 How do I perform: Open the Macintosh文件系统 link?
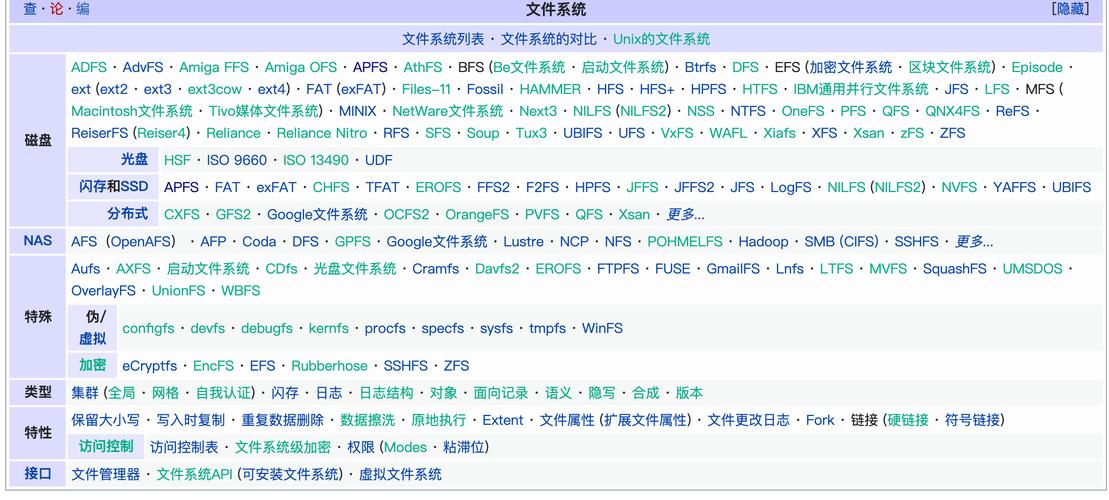[x=132, y=111]
